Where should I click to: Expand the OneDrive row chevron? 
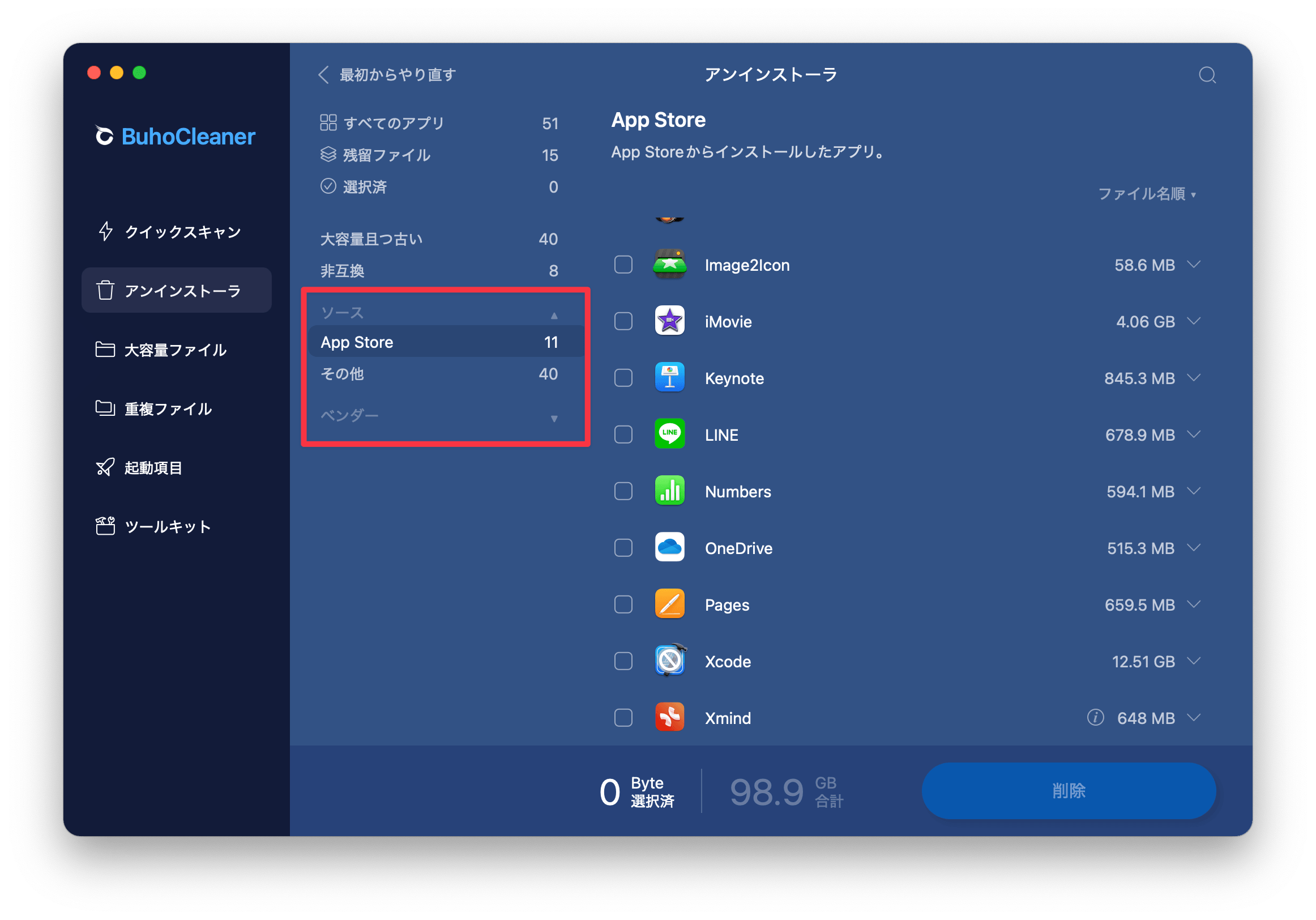pyautogui.click(x=1193, y=547)
